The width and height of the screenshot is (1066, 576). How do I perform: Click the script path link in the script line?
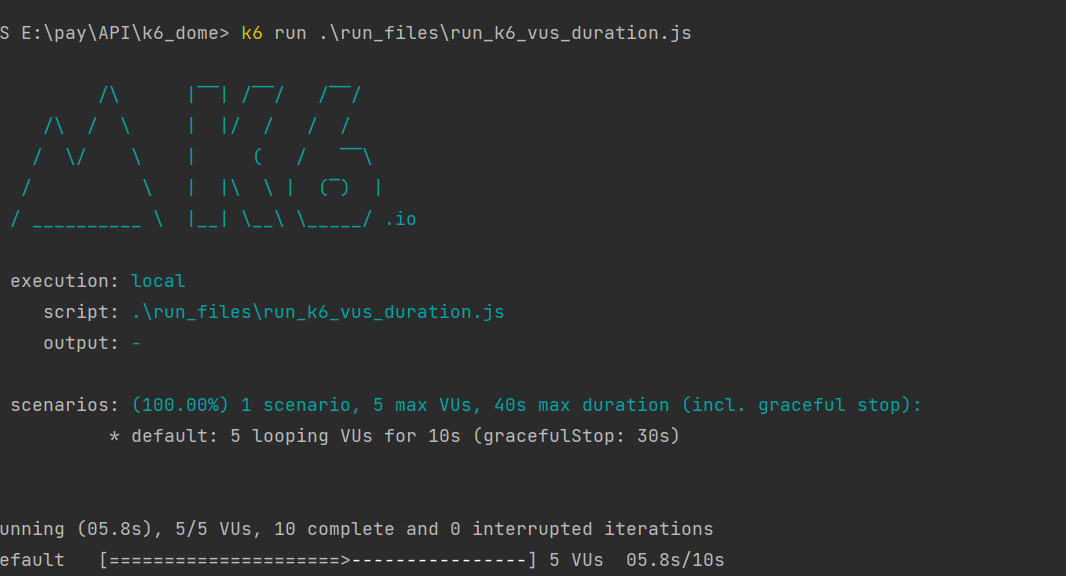click(318, 312)
